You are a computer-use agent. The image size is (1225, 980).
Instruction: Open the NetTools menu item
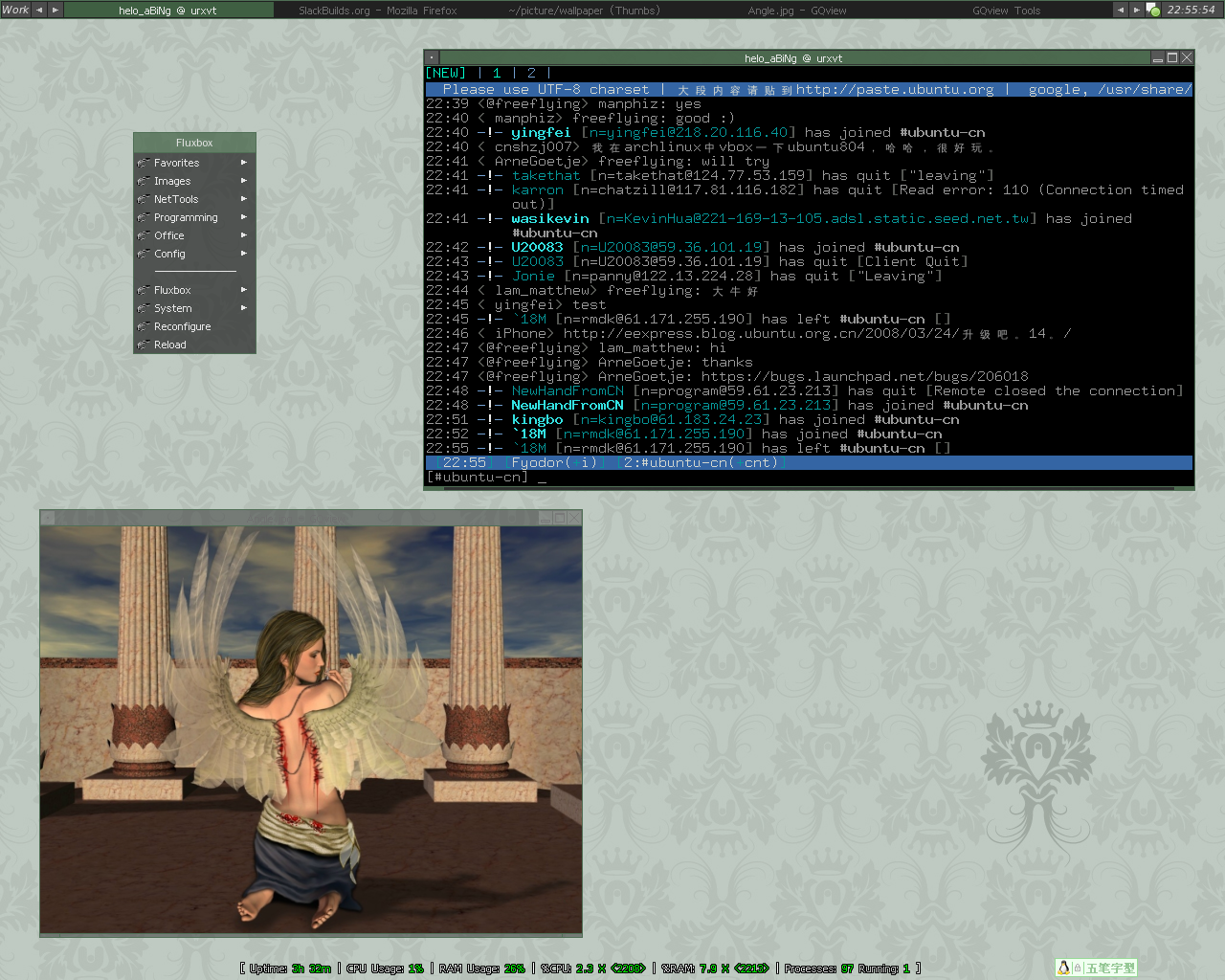[194, 199]
